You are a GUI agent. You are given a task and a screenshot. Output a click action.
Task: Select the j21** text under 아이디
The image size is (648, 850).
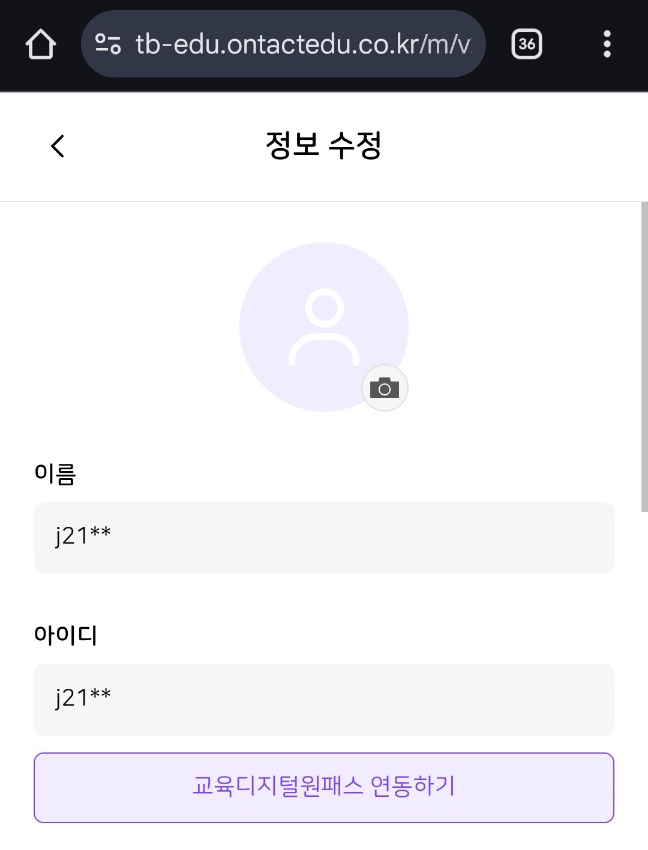83,700
